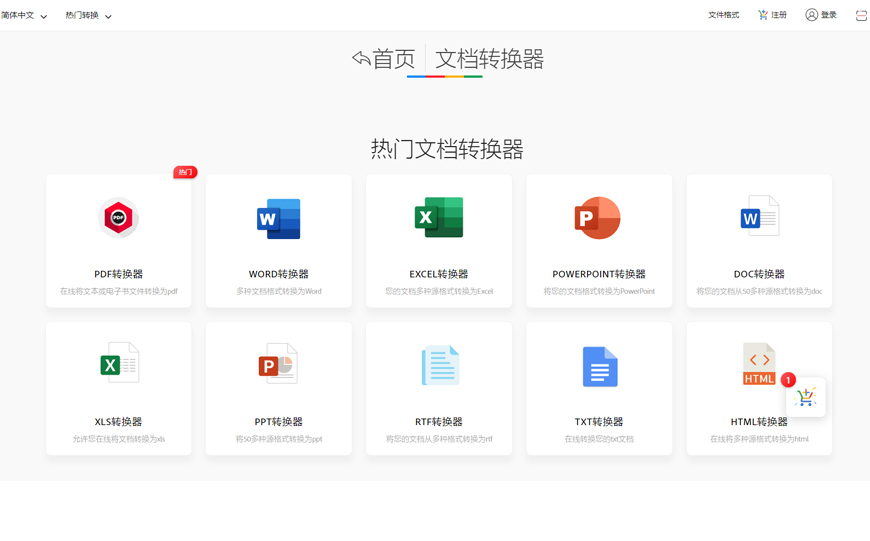Click description 您的文档多种源格式转换为Excel

coord(439,291)
